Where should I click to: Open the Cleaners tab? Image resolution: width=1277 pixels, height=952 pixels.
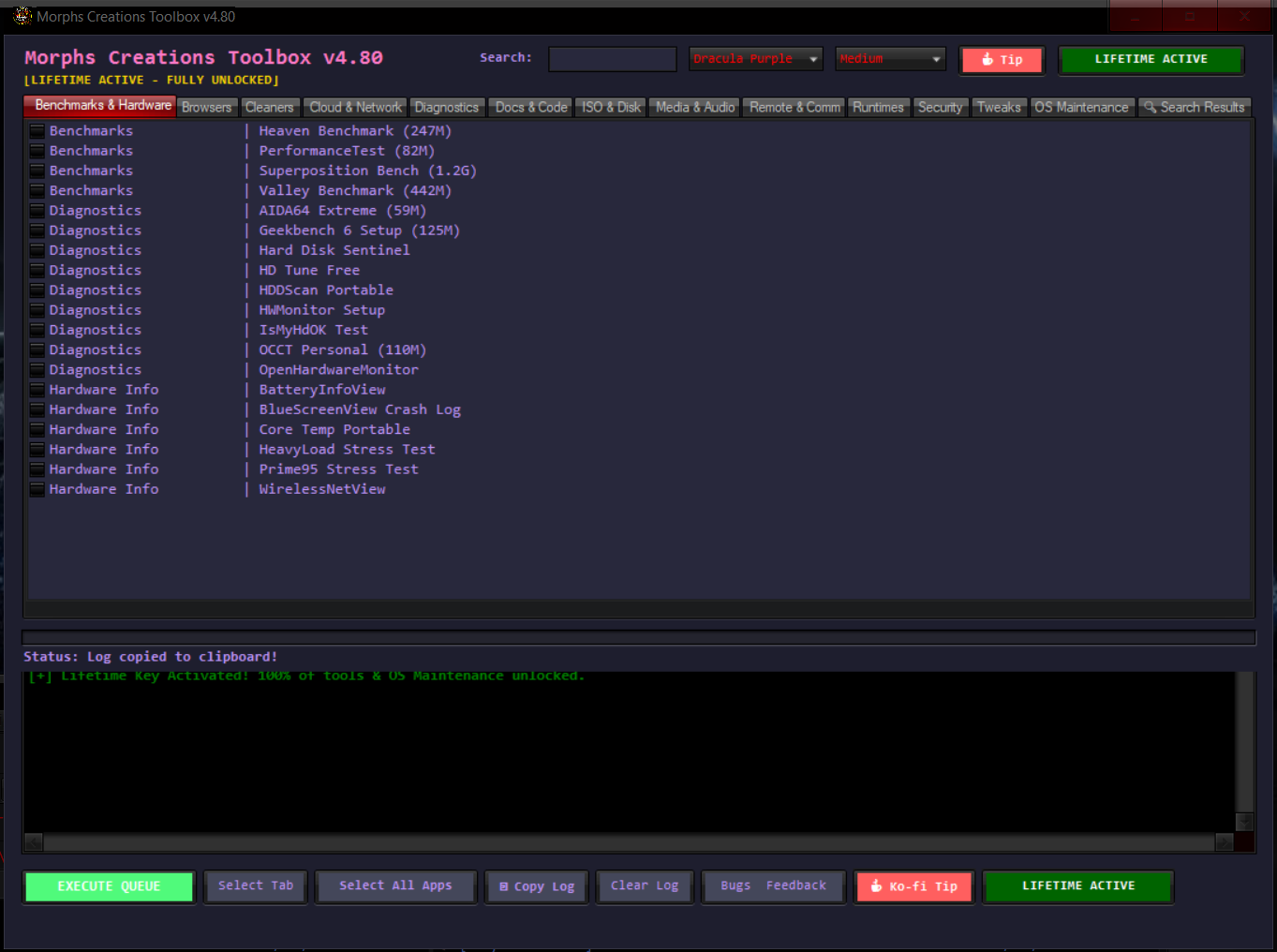pos(270,108)
